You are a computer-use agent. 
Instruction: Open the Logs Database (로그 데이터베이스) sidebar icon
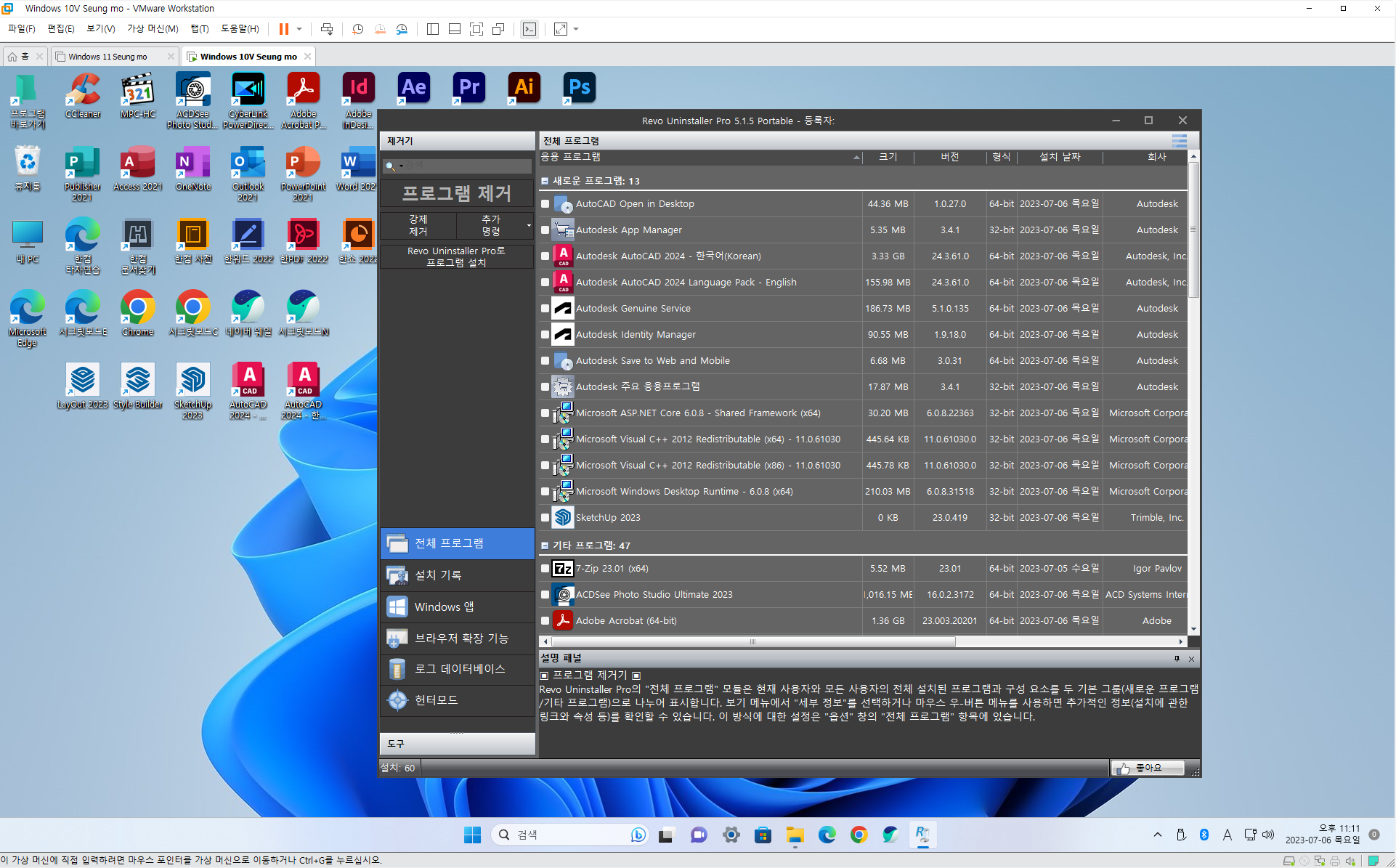(x=397, y=669)
